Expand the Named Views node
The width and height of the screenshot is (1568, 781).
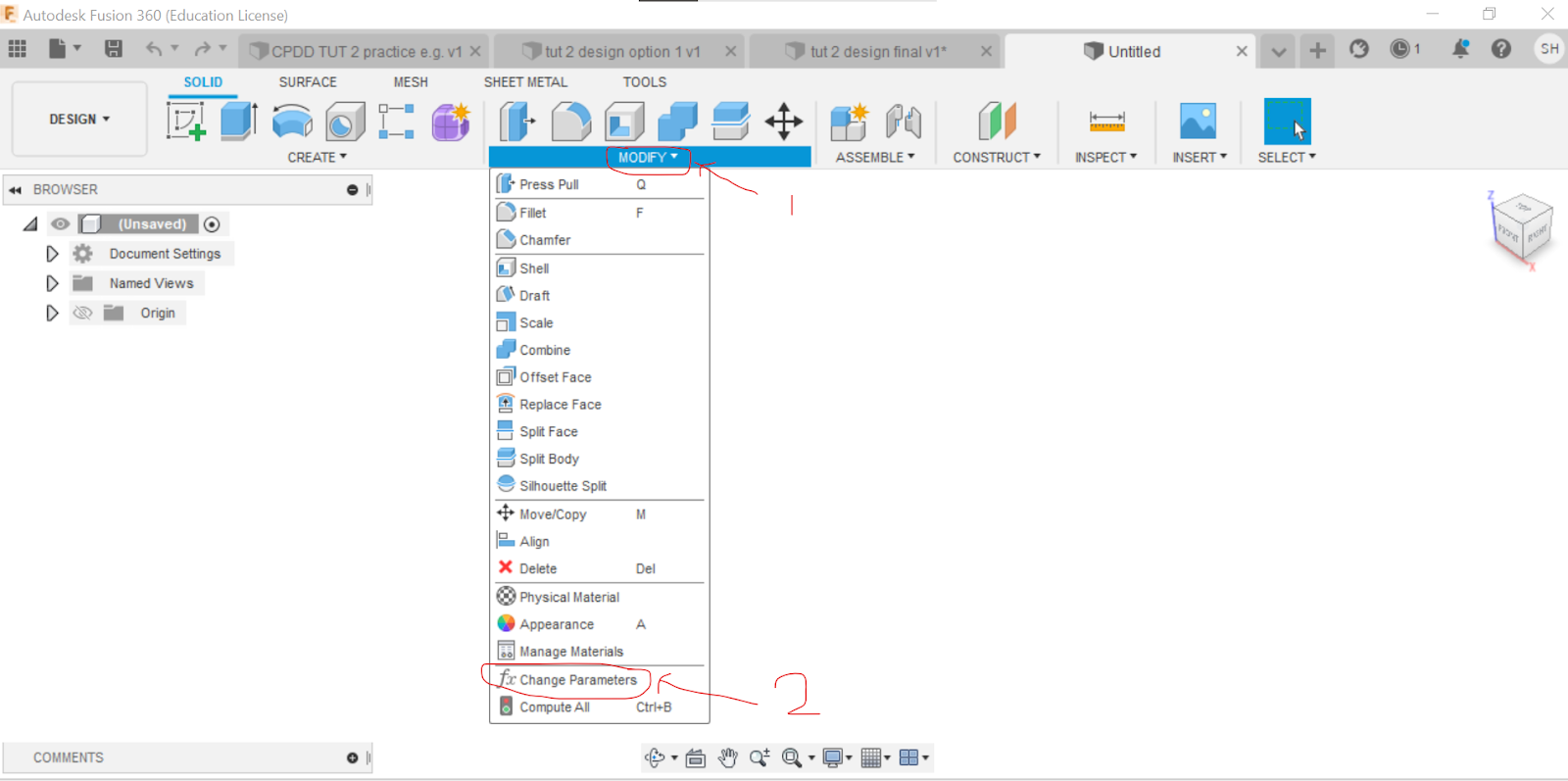pos(52,283)
